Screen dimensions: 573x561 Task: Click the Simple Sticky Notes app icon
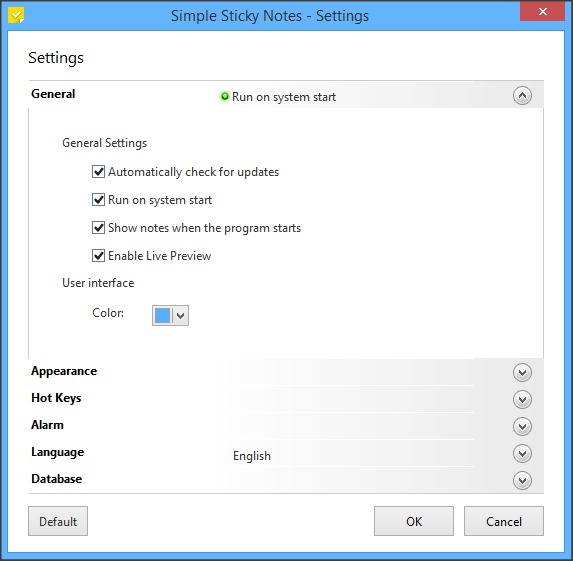[17, 15]
